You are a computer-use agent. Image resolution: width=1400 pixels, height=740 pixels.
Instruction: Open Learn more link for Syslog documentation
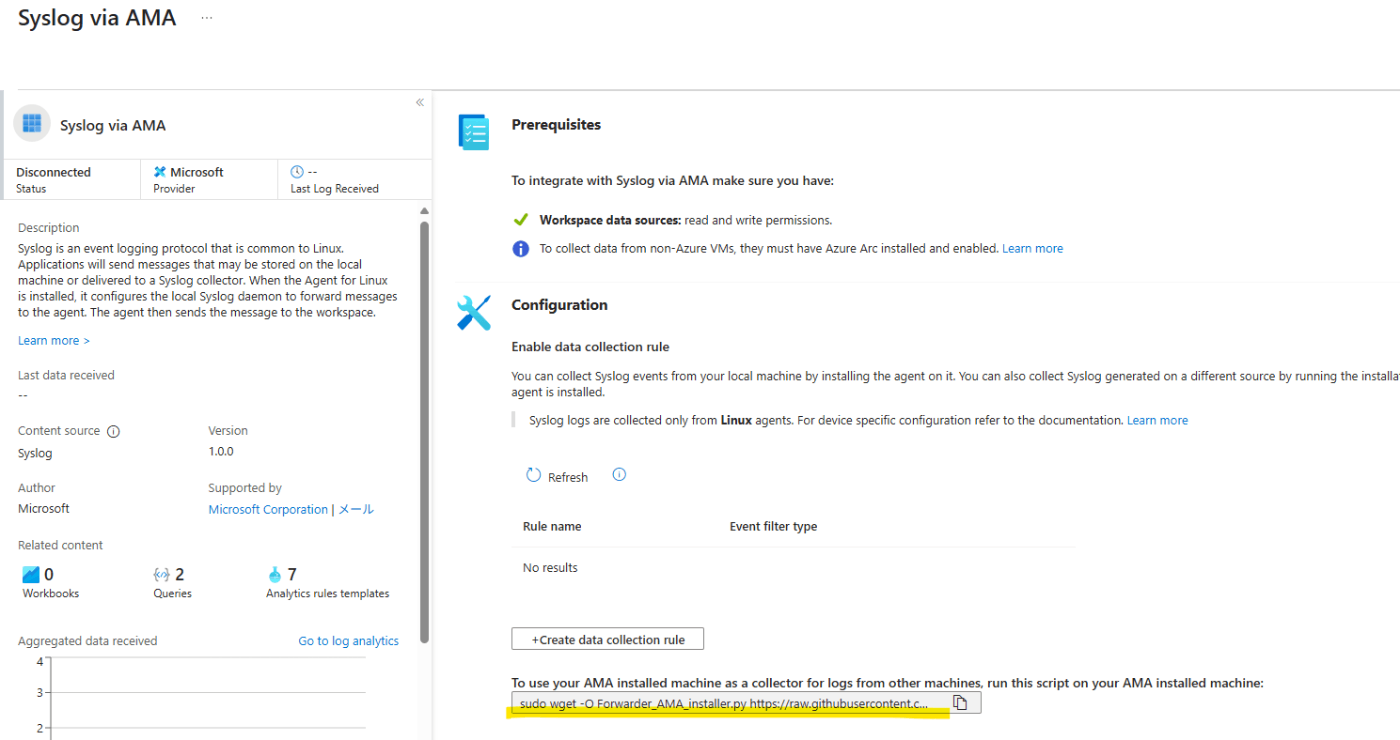[1157, 421]
